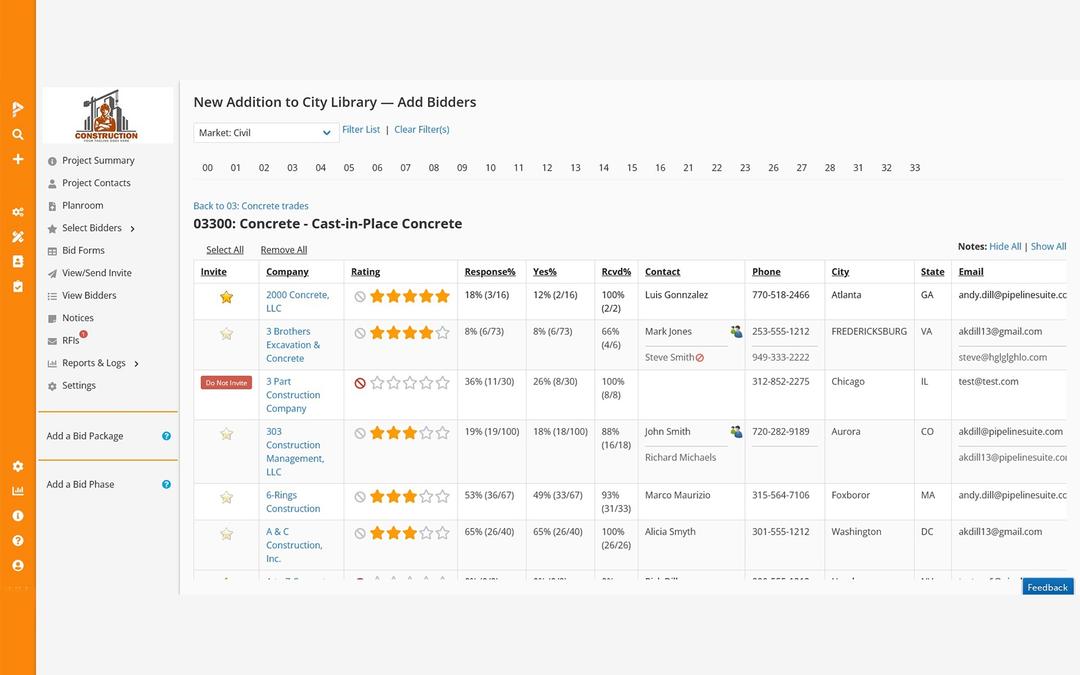
Task: Click the contact group icon next to Mark Jones
Action: pyautogui.click(x=736, y=331)
